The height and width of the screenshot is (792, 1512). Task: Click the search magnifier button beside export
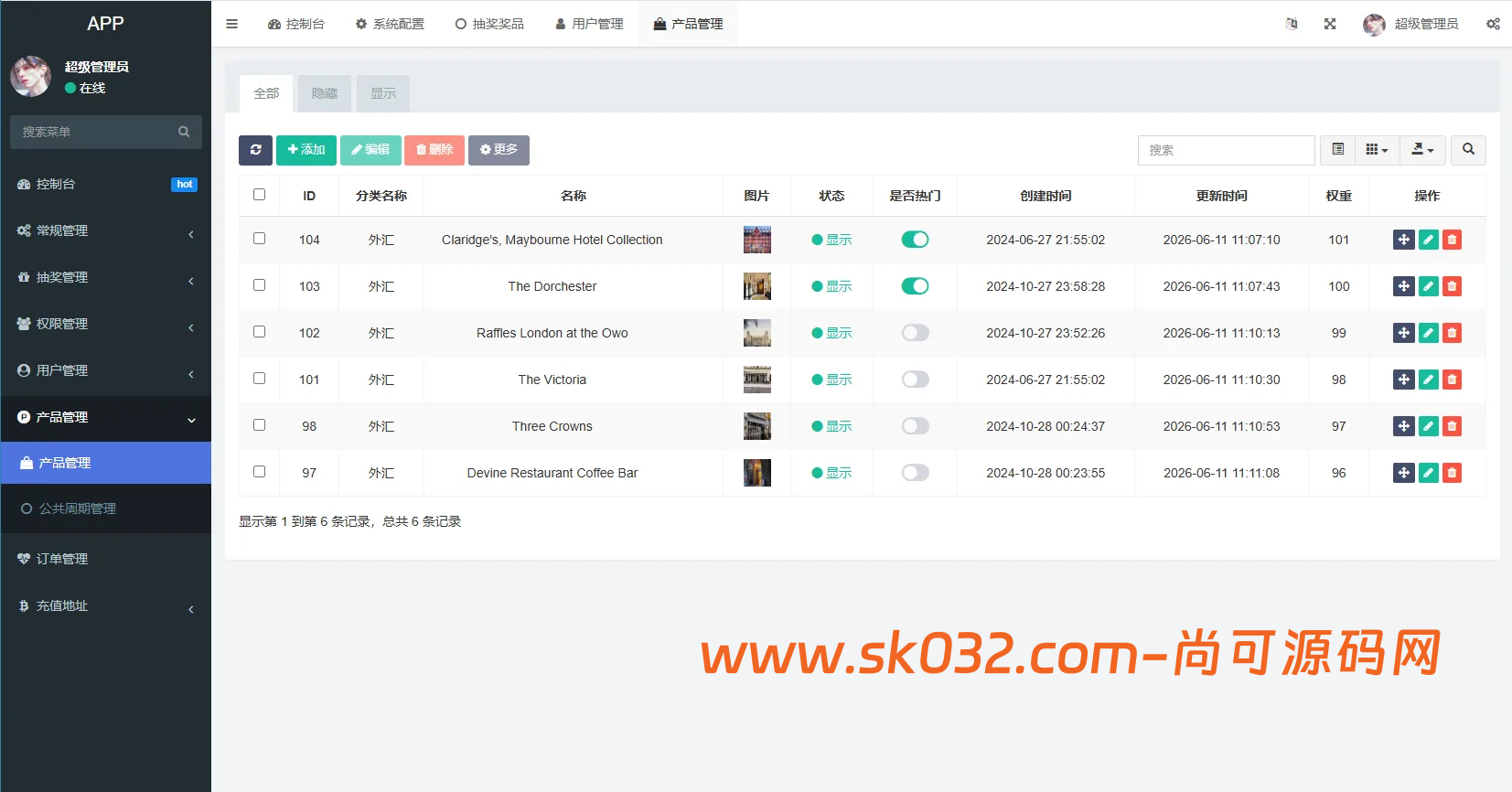(x=1468, y=150)
